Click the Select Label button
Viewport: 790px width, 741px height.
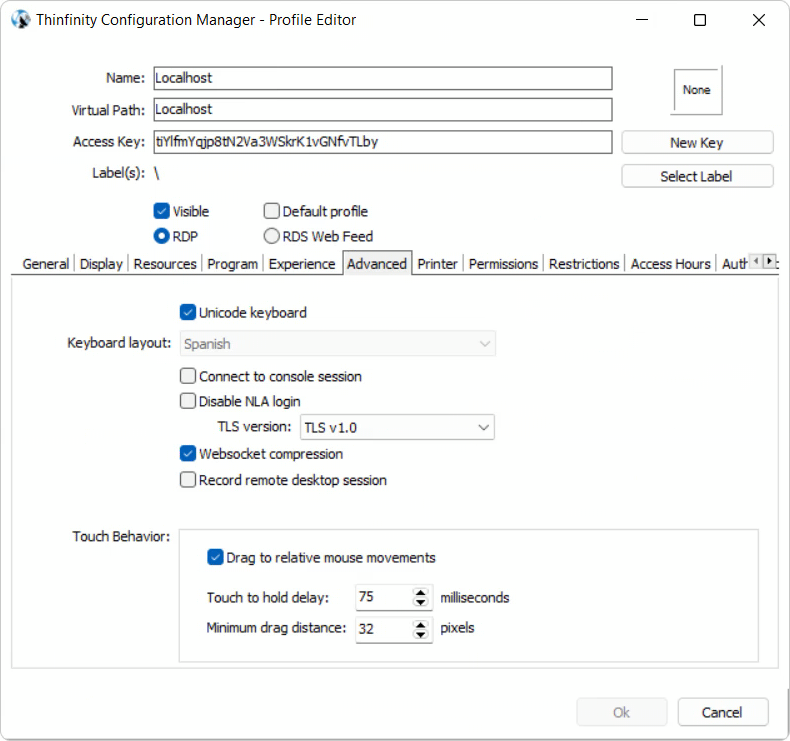pos(697,176)
